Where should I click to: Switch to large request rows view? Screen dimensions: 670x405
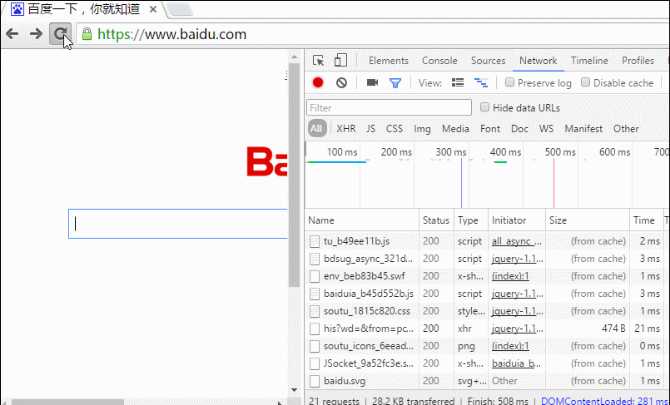coord(458,82)
